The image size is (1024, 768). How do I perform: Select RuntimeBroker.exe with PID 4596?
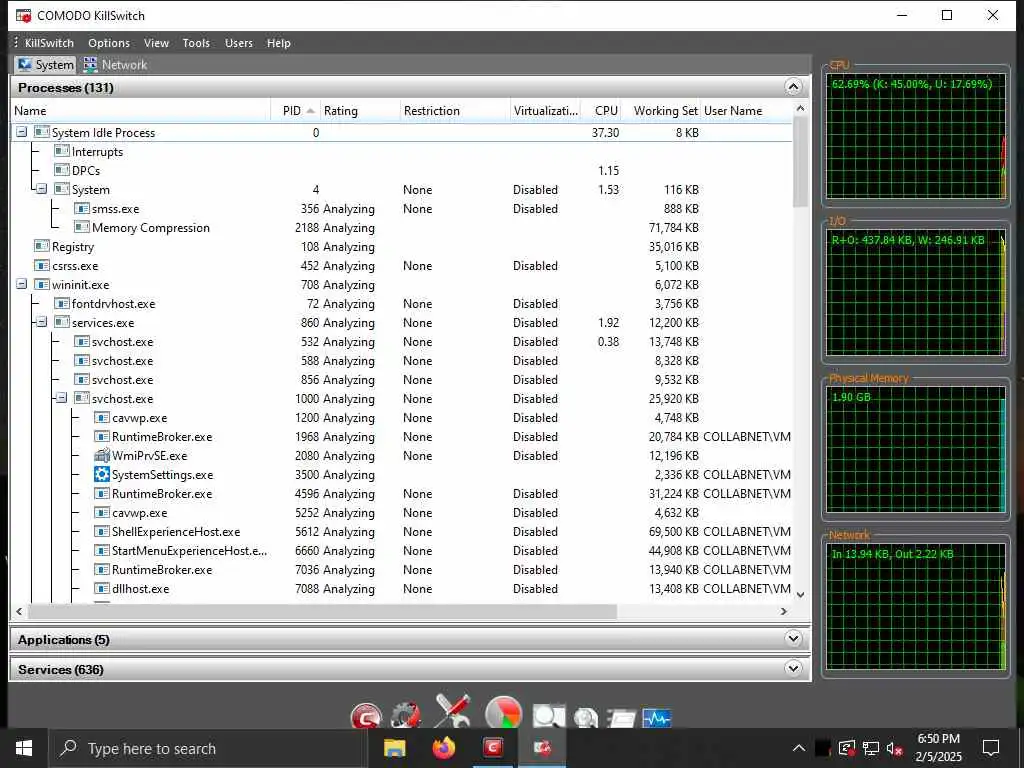[x=402, y=494]
